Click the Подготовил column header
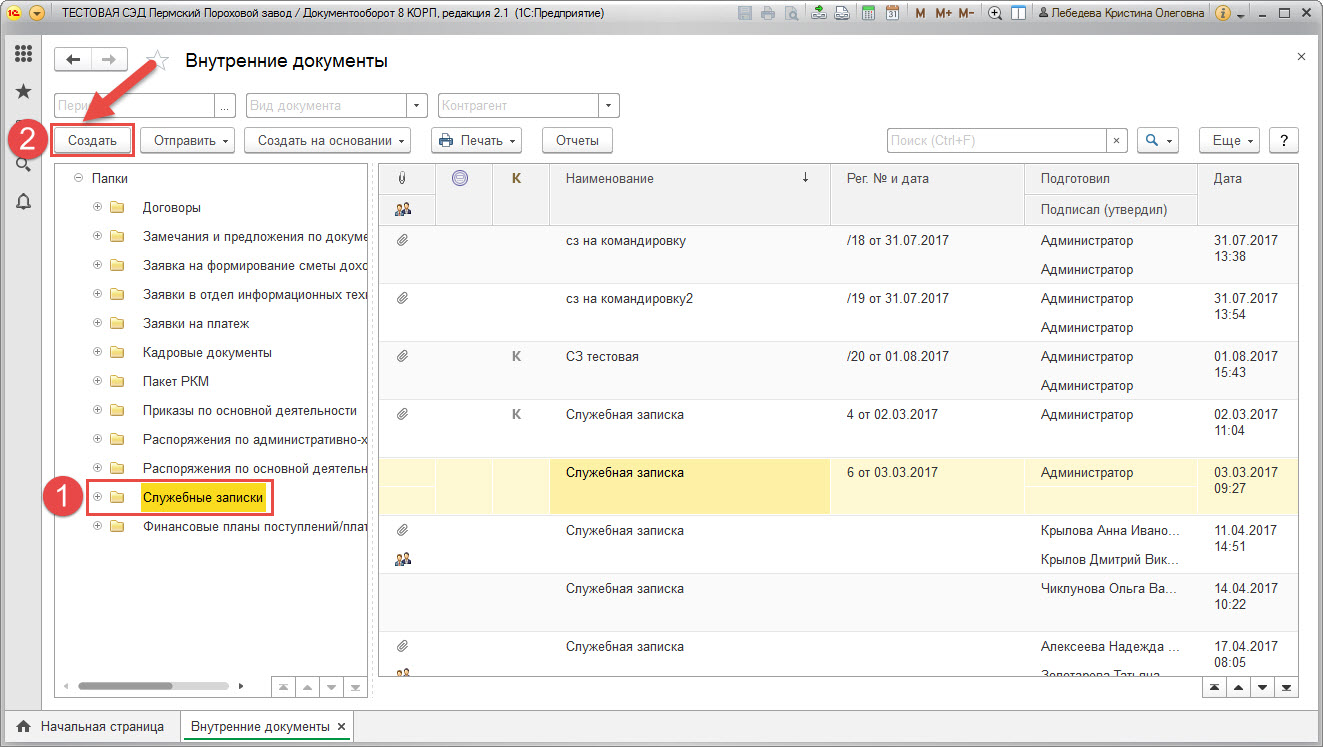 click(1111, 178)
